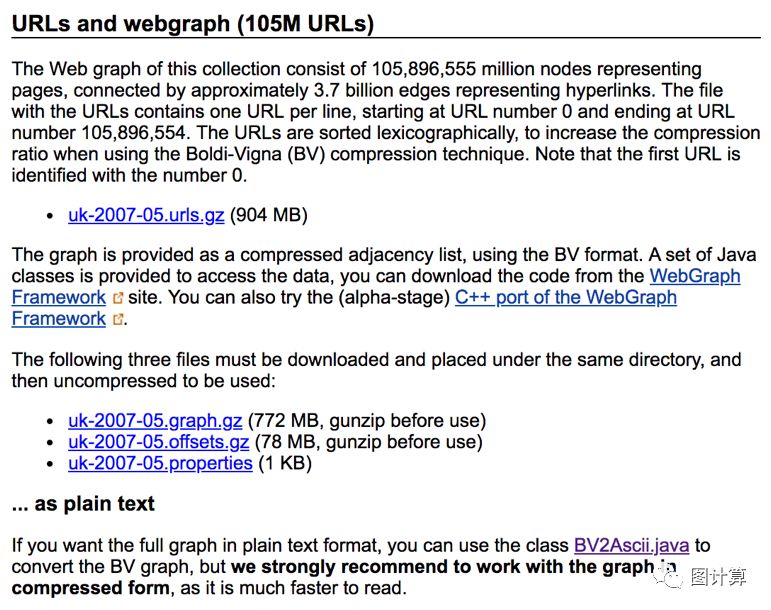Open the uk-2007-05.properties file link
This screenshot has height=610, width=771.
160,464
